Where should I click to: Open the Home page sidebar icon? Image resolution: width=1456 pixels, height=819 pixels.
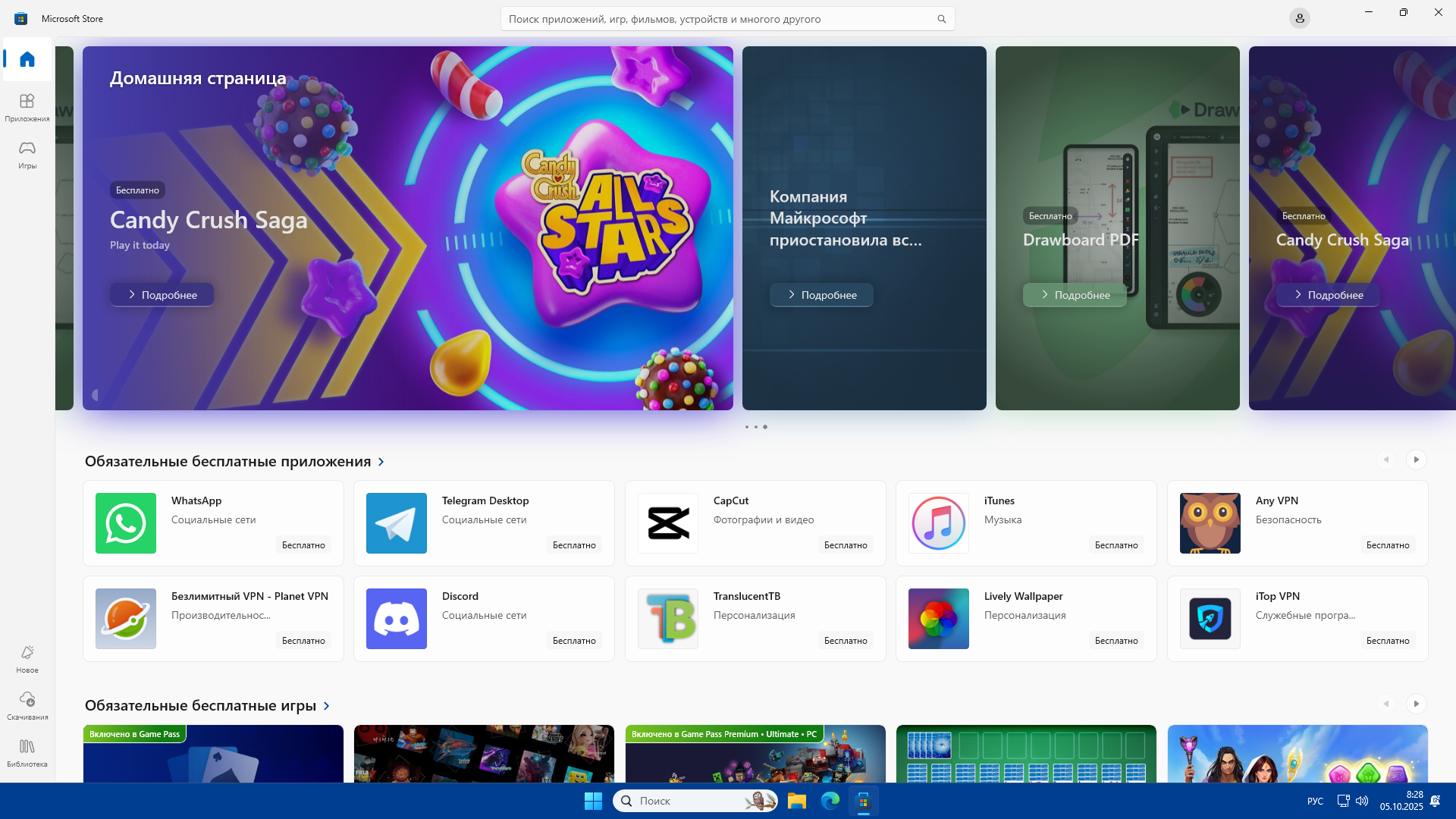pyautogui.click(x=27, y=59)
